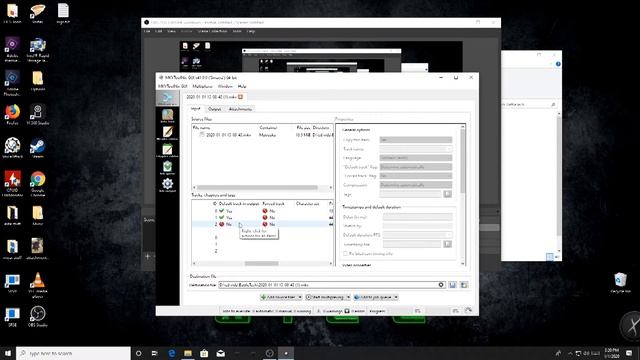Open the Track name combo box
Image resolution: width=640 pixels, height=360 pixels.
[x=416, y=149]
